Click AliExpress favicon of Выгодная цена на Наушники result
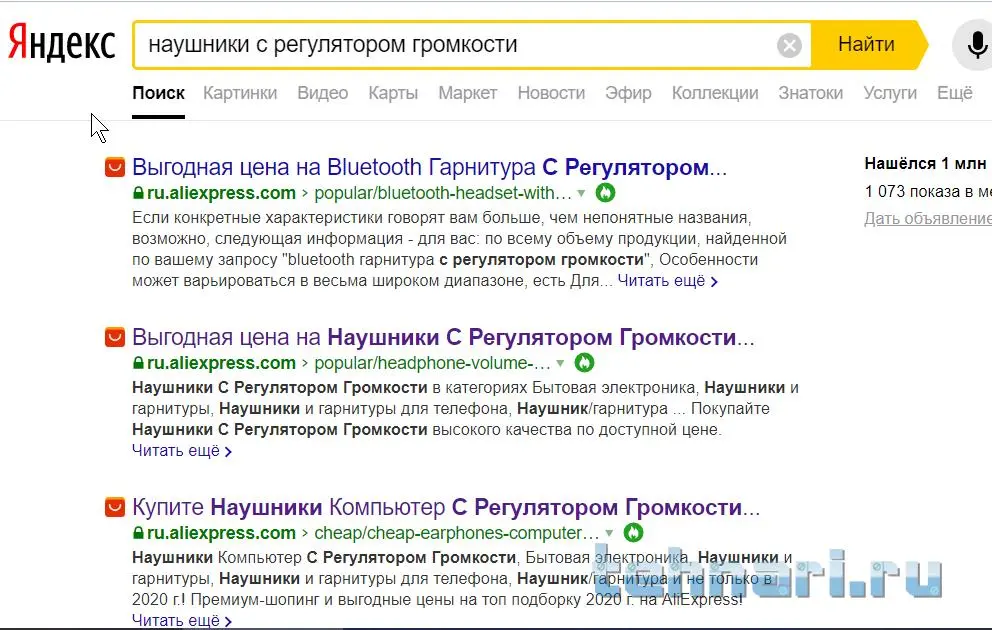 [x=115, y=337]
